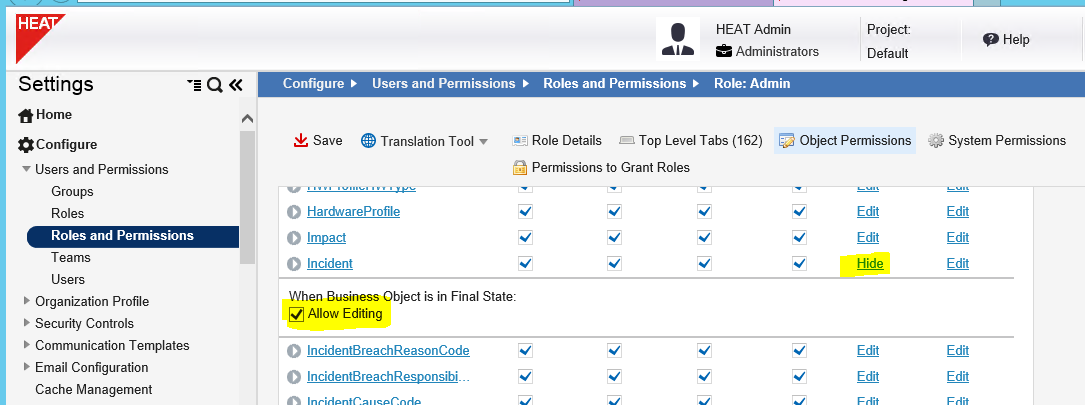Click the Hide link for Incident

tap(870, 264)
